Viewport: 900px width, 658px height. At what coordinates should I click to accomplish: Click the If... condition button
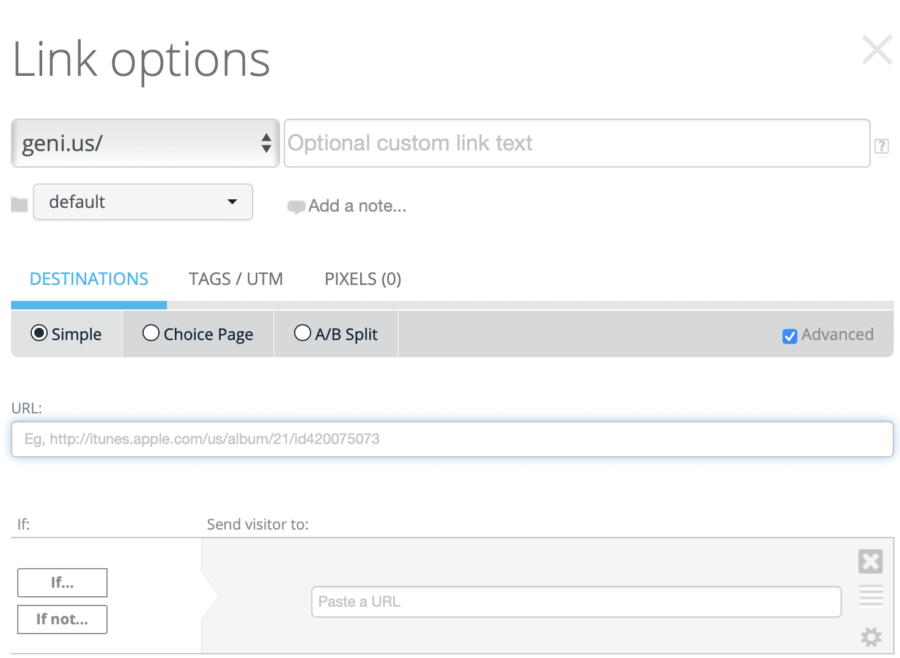(x=62, y=582)
